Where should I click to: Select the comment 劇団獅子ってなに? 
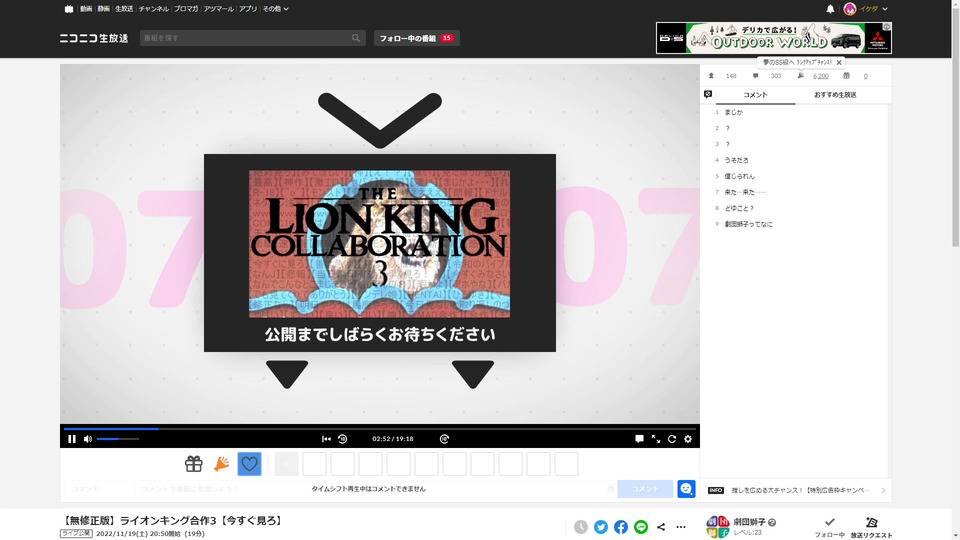pos(748,224)
